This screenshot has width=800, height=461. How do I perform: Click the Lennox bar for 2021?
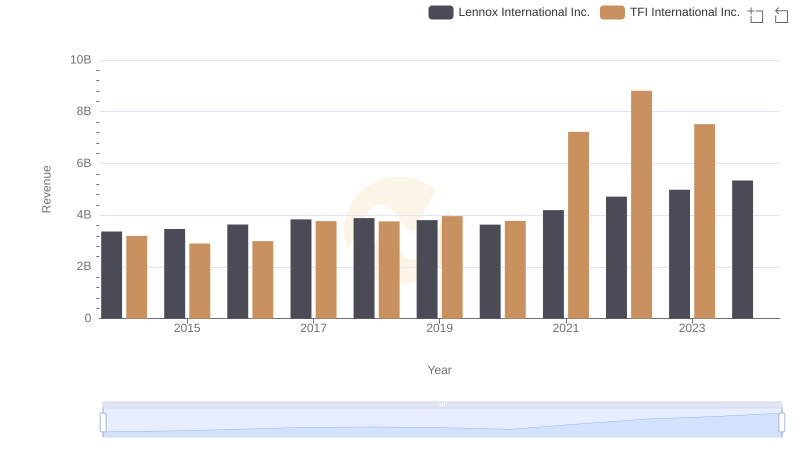pyautogui.click(x=553, y=264)
